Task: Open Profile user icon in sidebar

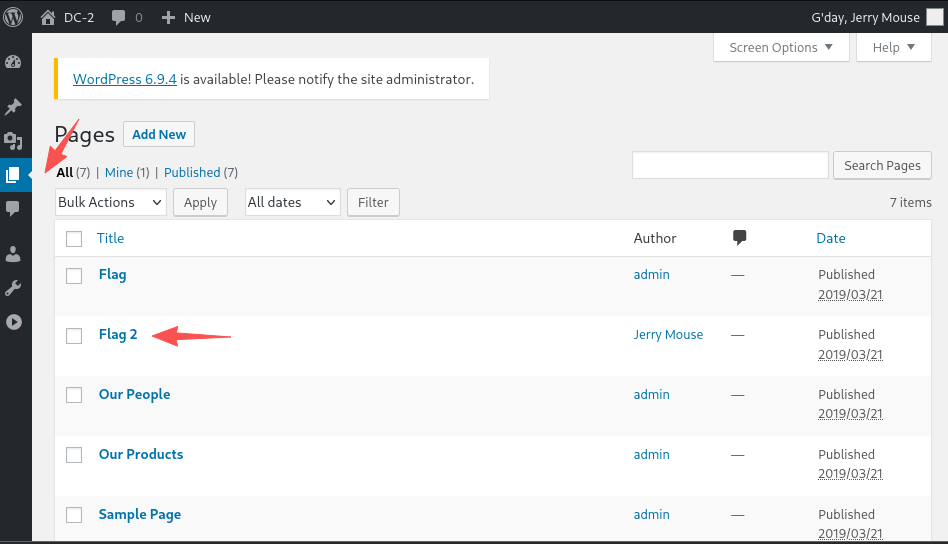Action: click(13, 254)
